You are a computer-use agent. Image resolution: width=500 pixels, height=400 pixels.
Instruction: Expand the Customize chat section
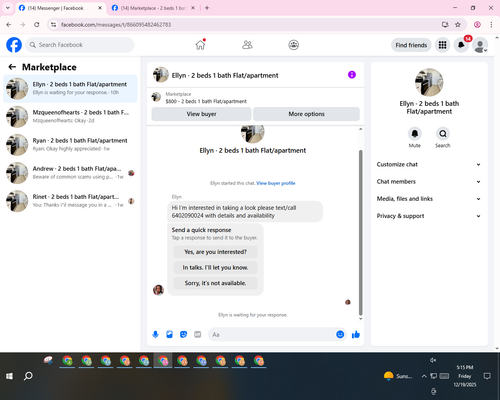click(x=429, y=164)
